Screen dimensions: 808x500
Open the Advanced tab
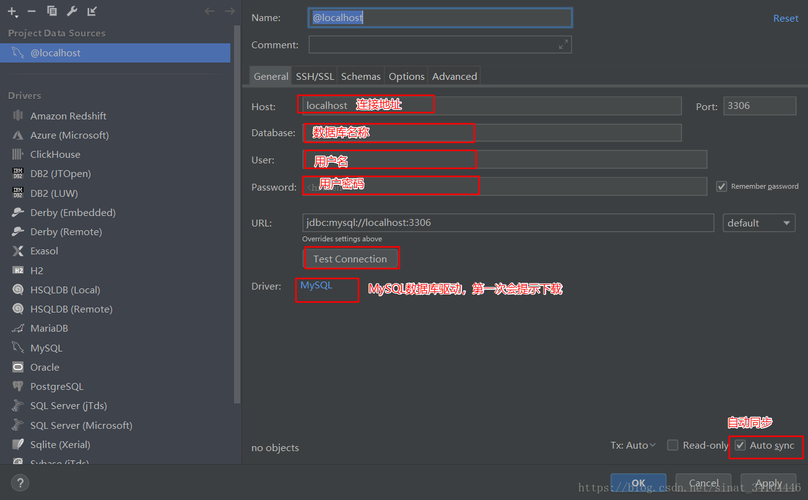click(x=454, y=76)
